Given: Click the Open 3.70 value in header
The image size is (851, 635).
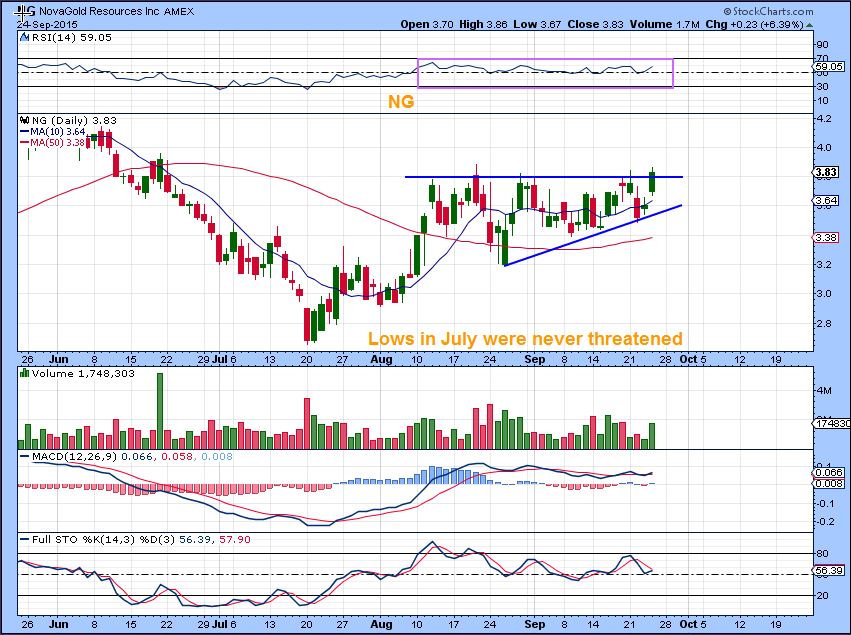Looking at the screenshot, I should [x=427, y=24].
